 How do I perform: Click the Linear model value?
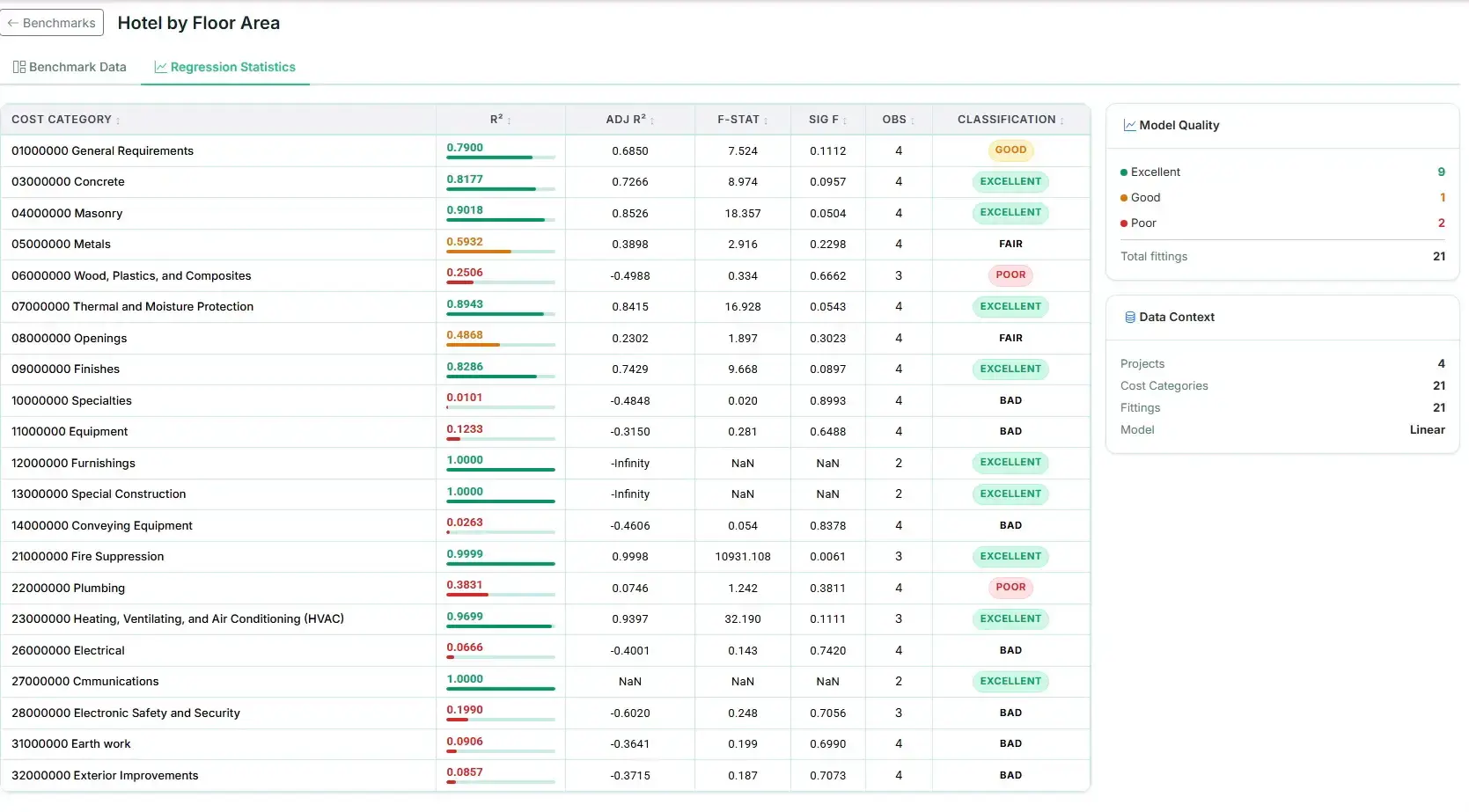(1427, 430)
